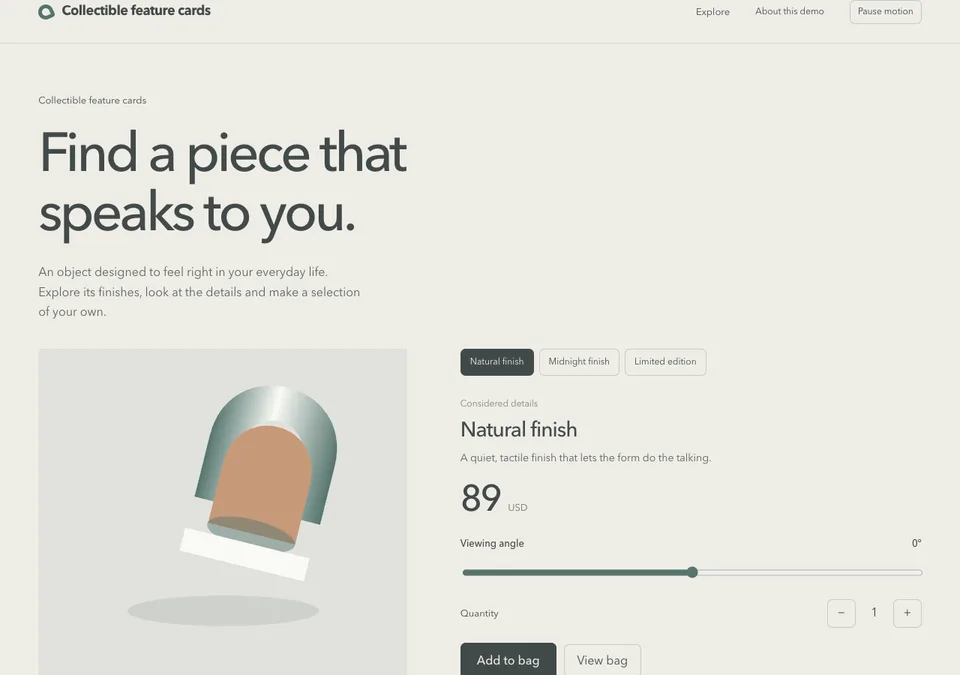Click the left end of the Viewing angle track
This screenshot has height=675, width=960.
pos(468,572)
